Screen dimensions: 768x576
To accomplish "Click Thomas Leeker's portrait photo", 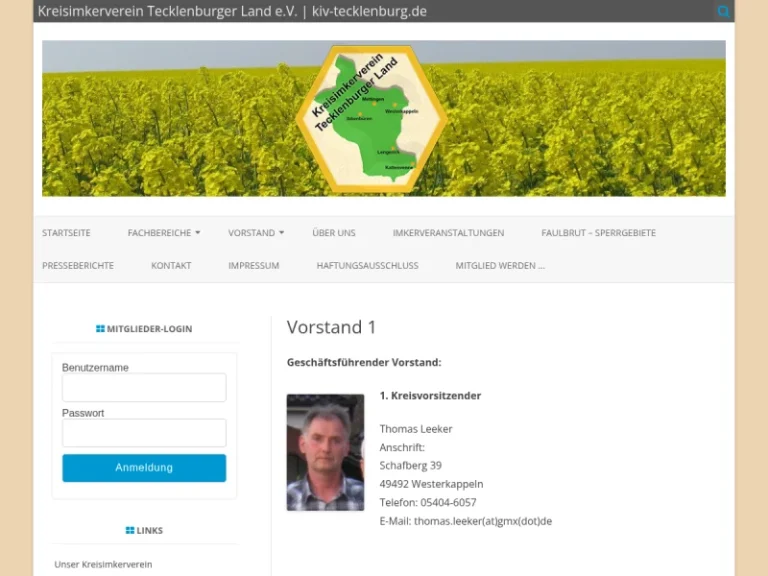I will [325, 453].
